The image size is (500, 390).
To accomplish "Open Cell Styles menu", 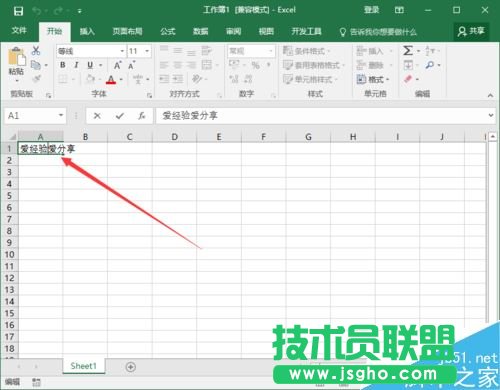I will pos(310,79).
